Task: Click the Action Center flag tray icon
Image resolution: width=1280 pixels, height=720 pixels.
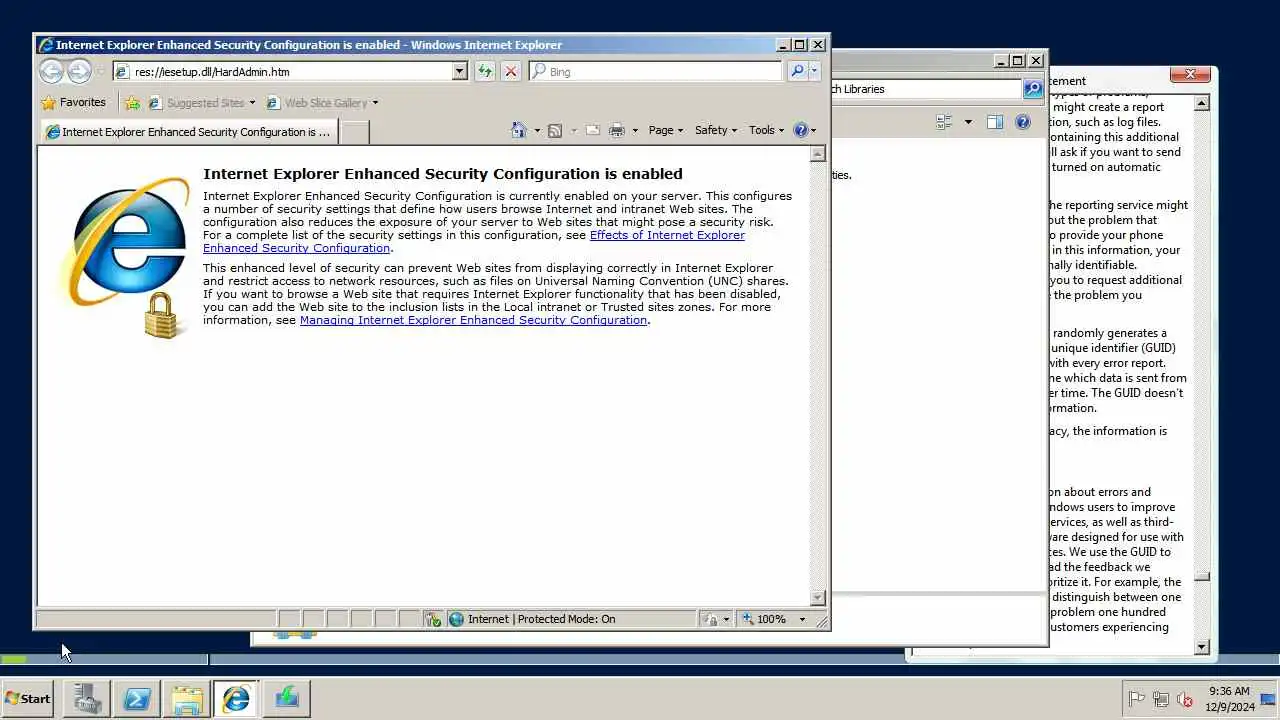Action: 1137,699
